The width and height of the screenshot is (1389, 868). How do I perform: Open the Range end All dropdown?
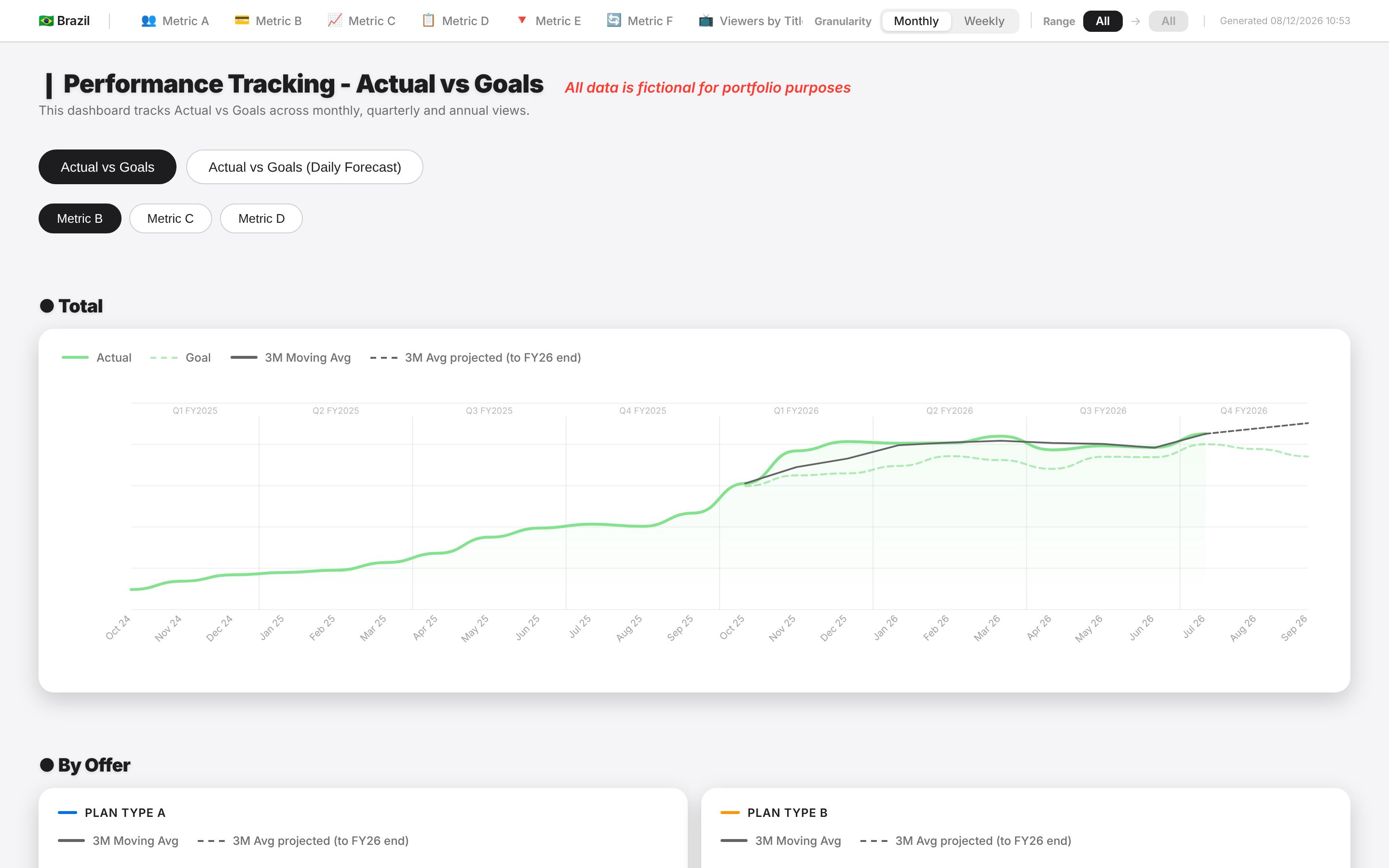1168,21
